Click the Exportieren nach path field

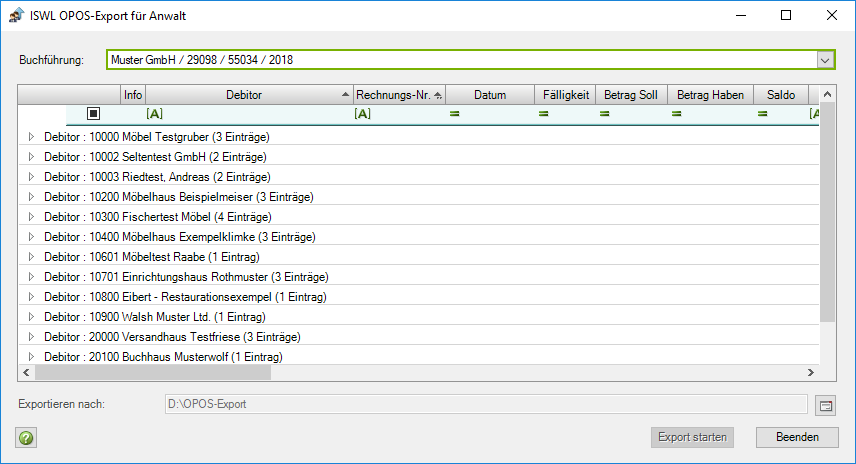tap(486, 404)
